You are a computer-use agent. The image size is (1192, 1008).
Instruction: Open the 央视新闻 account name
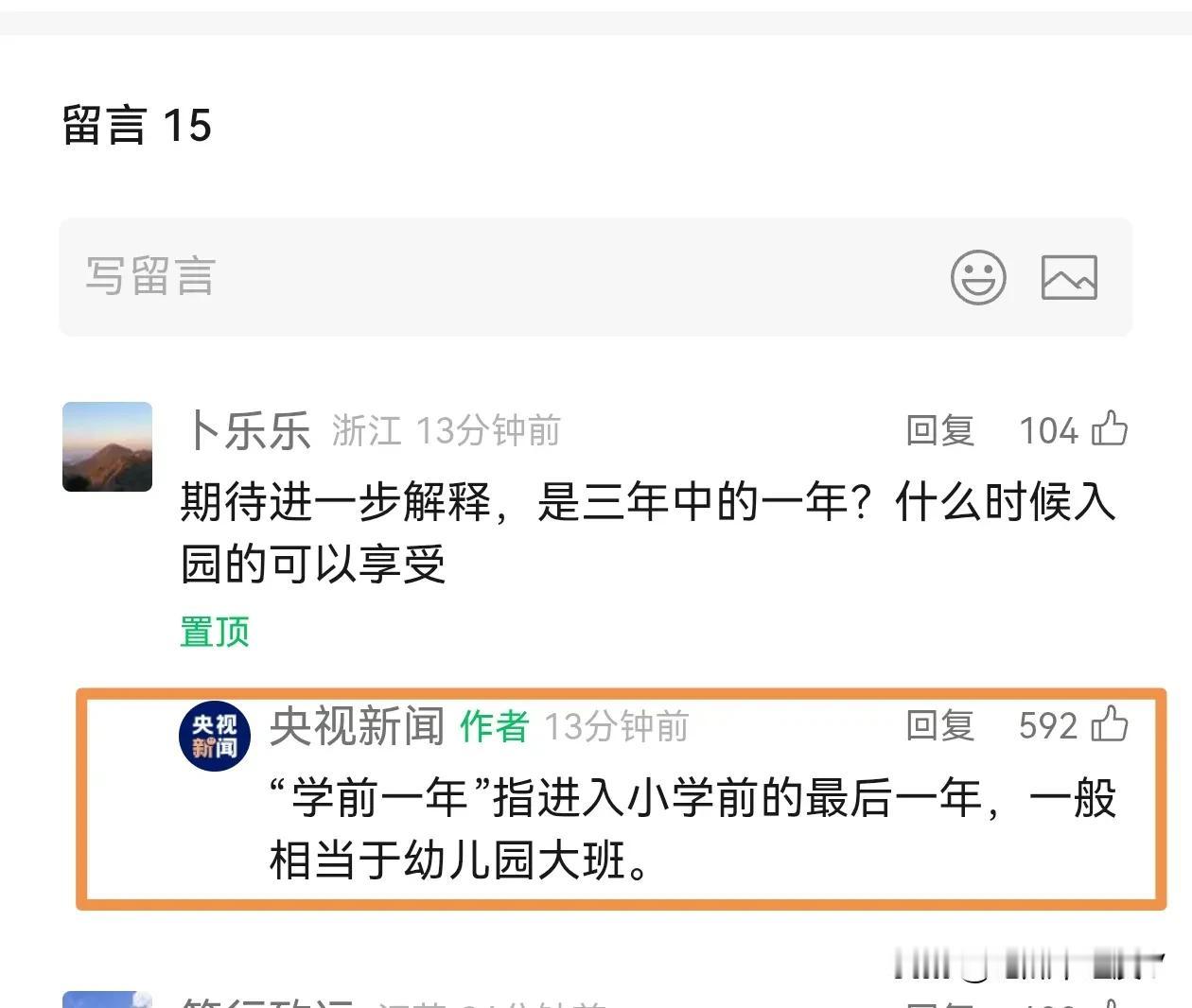pos(357,726)
